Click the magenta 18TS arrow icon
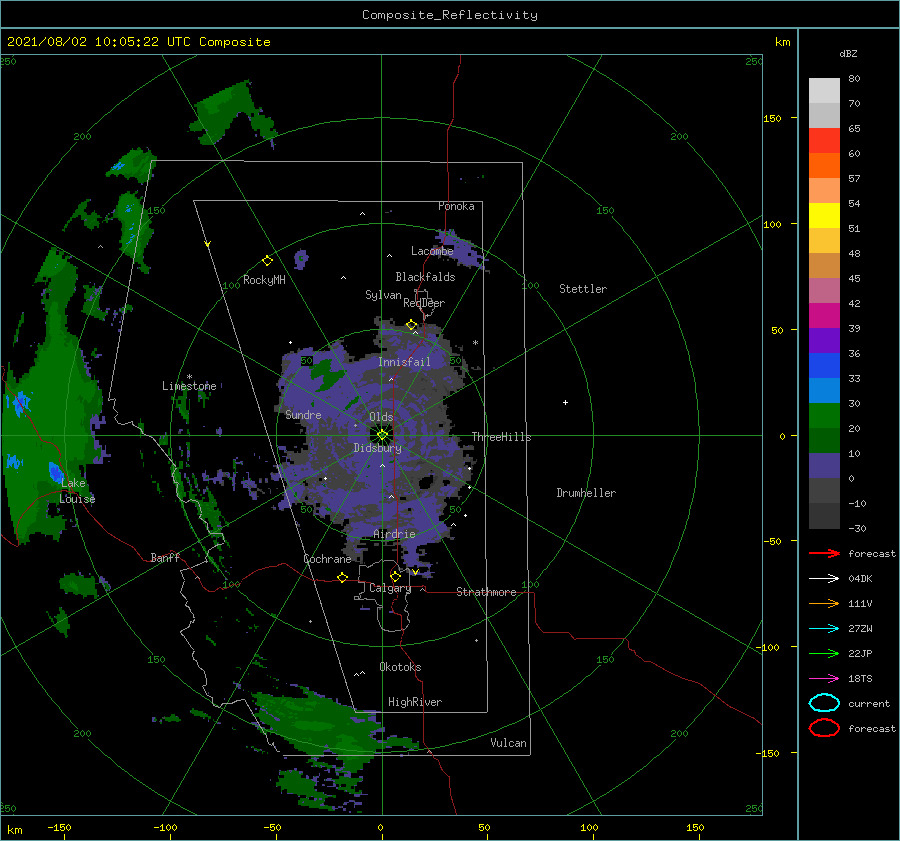Image resolution: width=900 pixels, height=841 pixels. click(824, 679)
